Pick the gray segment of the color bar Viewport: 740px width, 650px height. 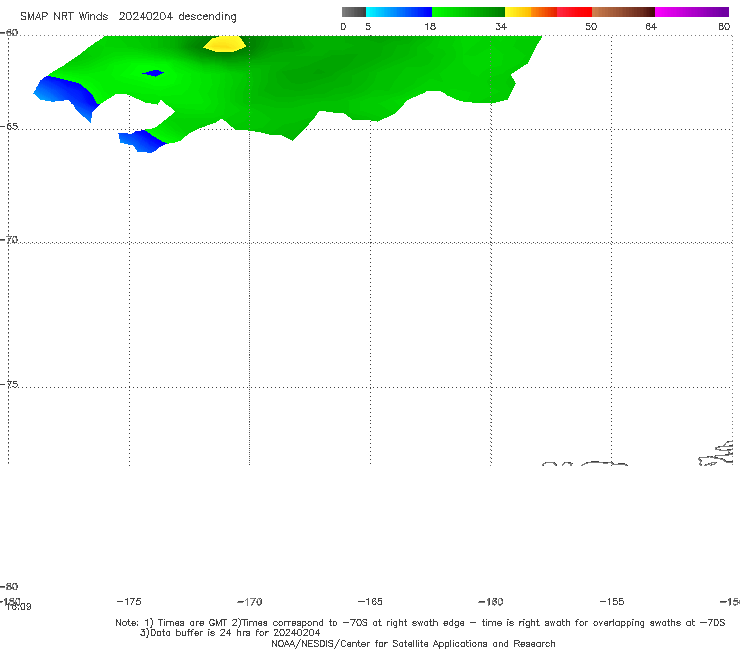353,12
